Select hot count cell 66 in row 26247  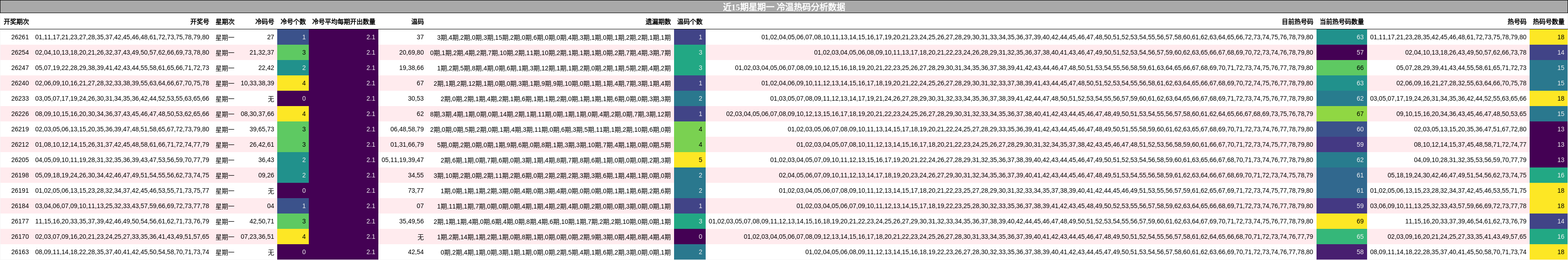[x=1341, y=68]
